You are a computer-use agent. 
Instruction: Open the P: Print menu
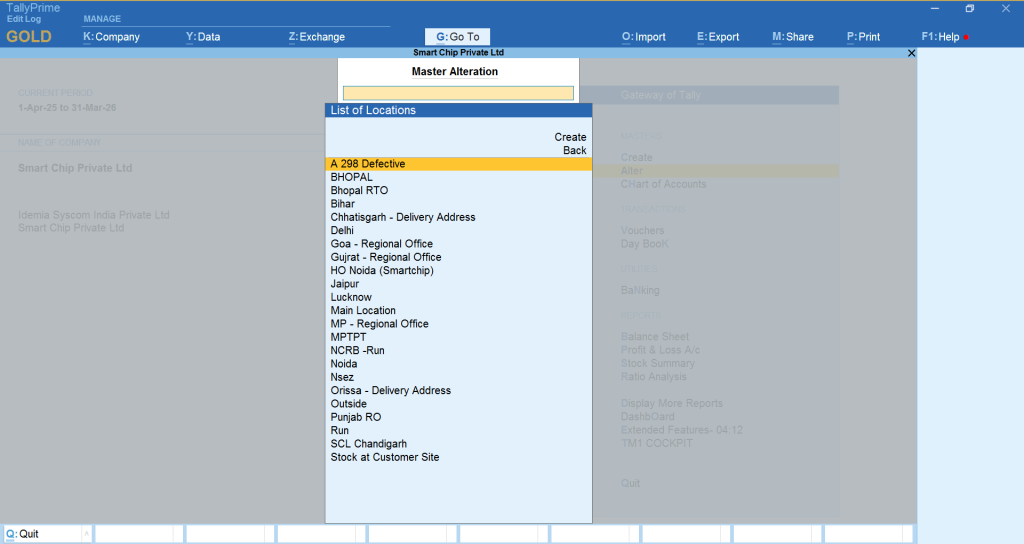click(863, 37)
